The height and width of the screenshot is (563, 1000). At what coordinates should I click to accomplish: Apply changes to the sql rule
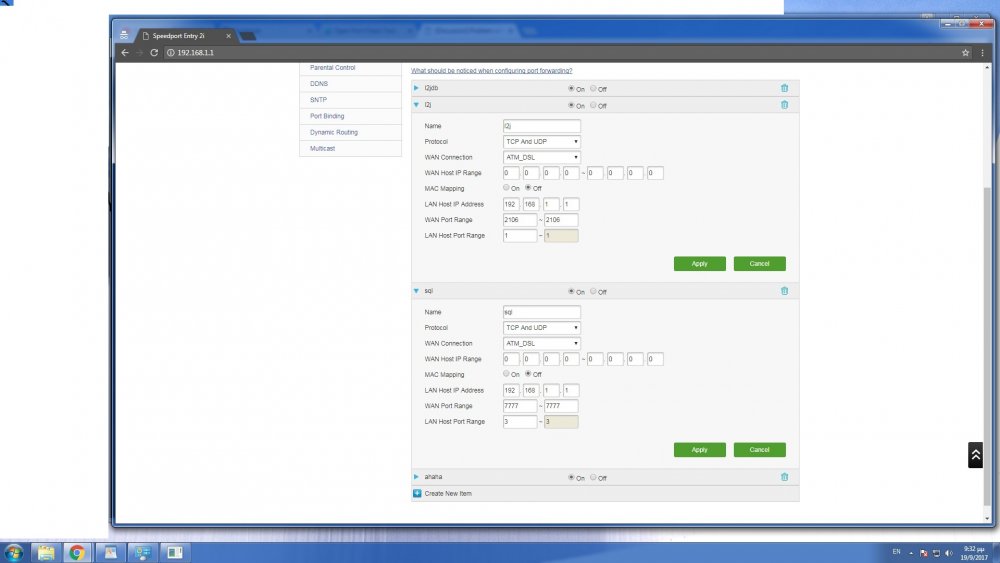(x=699, y=450)
